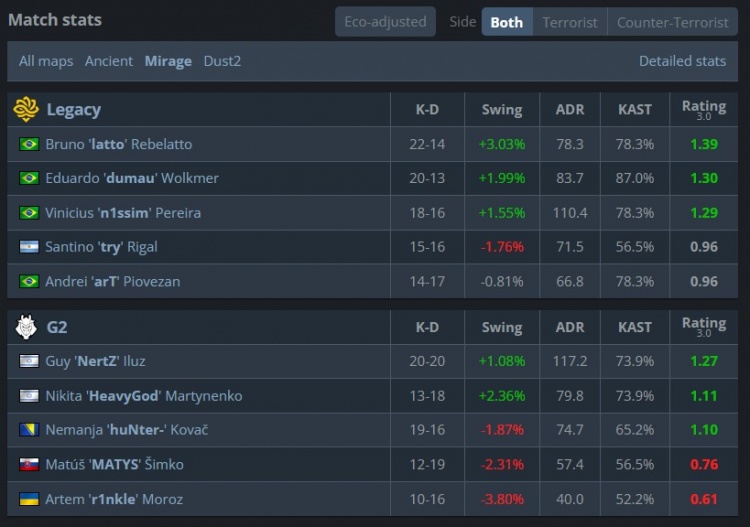750x527 pixels.
Task: Open the G2 team page link
Action: [57, 327]
